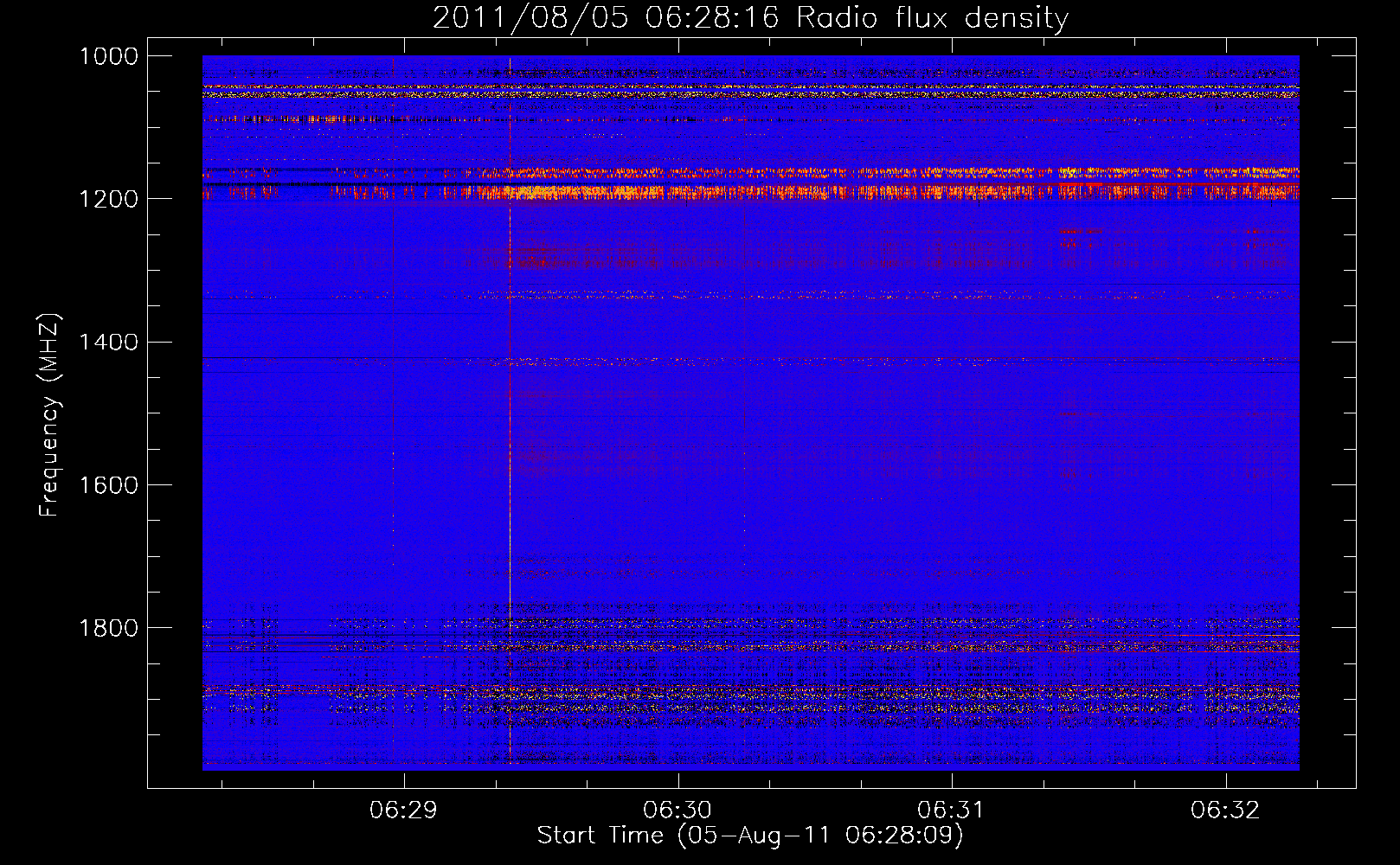This screenshot has width=1400, height=865.
Task: Click the 06:32 time tick label
Action: [1225, 811]
